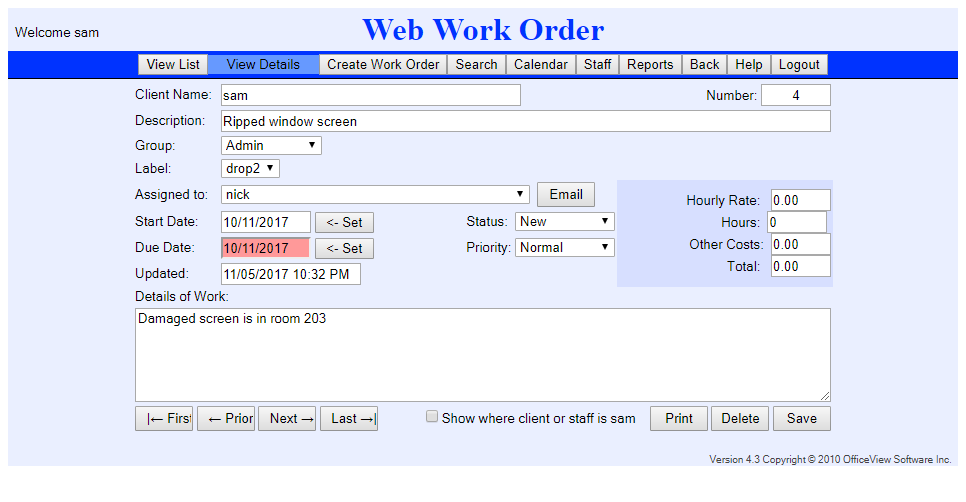Set the Due Date using Set button
This screenshot has width=966, height=502.
(345, 248)
